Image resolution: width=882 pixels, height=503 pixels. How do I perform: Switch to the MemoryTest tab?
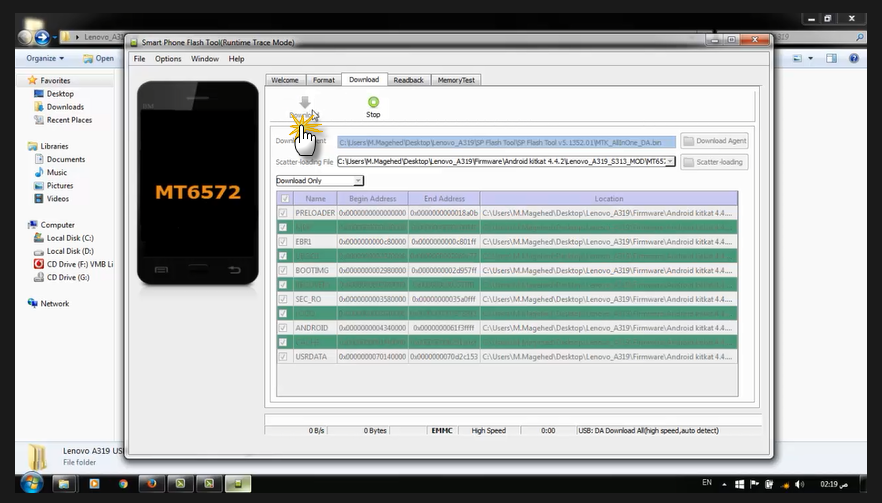coord(456,80)
